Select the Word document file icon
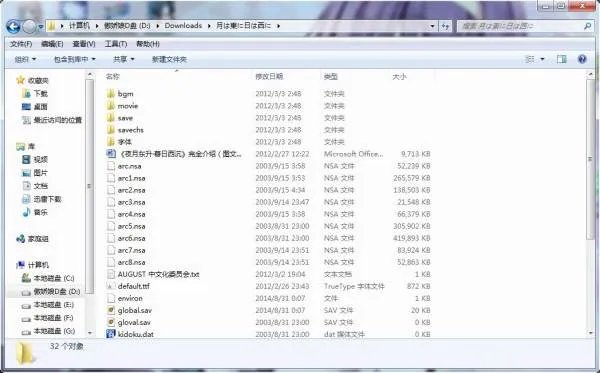 click(111, 154)
